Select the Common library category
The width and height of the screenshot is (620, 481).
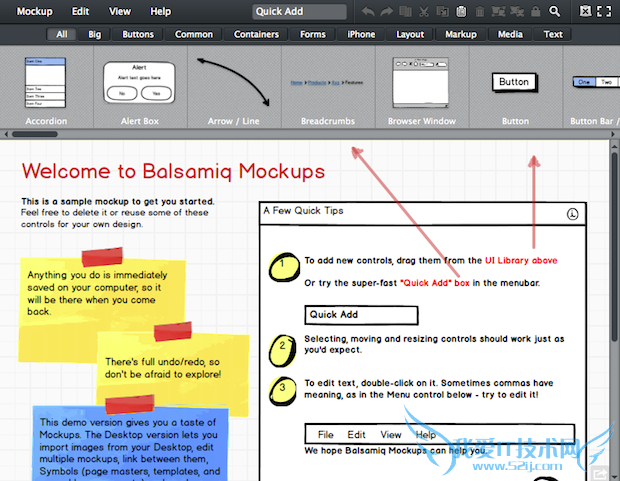click(194, 34)
